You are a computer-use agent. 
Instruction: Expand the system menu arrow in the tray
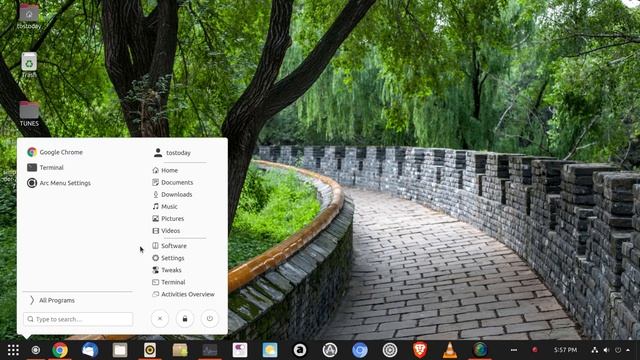click(x=629, y=350)
